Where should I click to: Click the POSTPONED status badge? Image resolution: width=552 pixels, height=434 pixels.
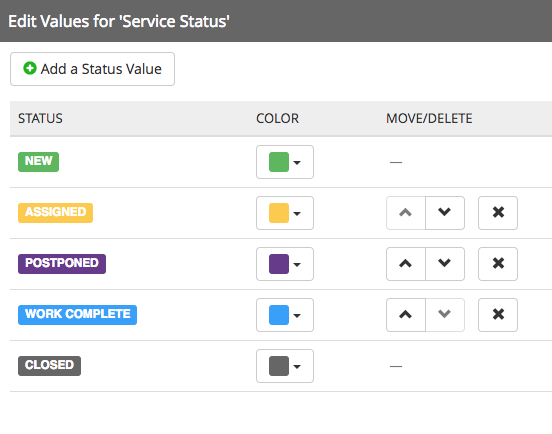pyautogui.click(x=62, y=264)
